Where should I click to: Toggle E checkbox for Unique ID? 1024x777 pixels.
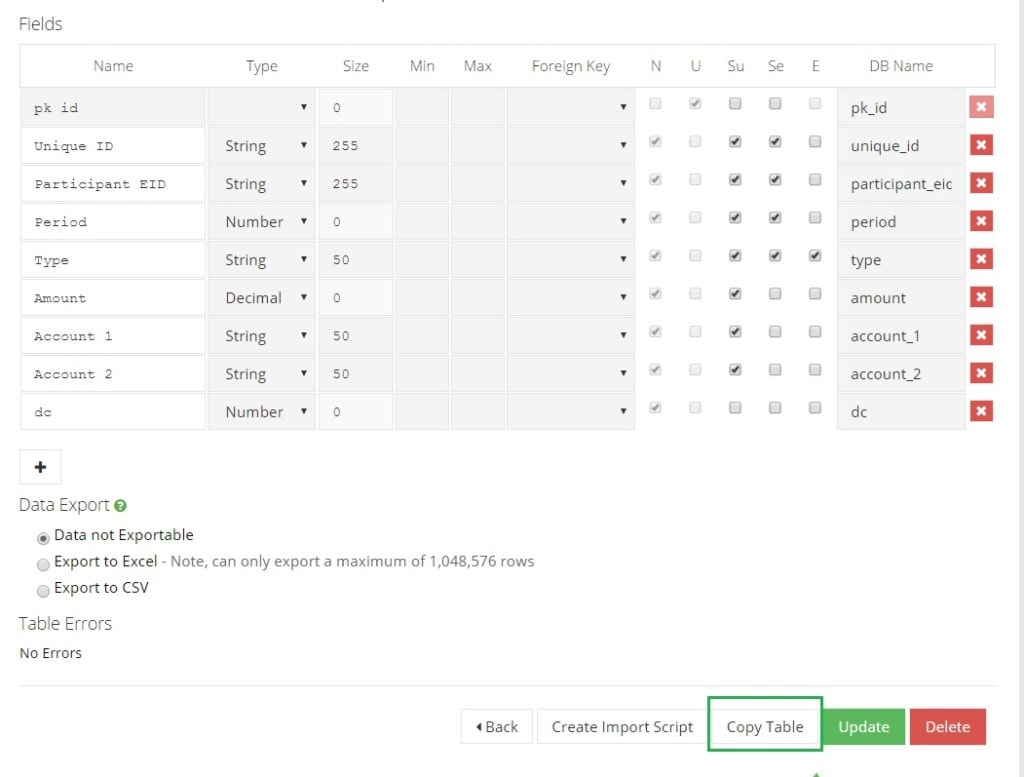(x=814, y=142)
